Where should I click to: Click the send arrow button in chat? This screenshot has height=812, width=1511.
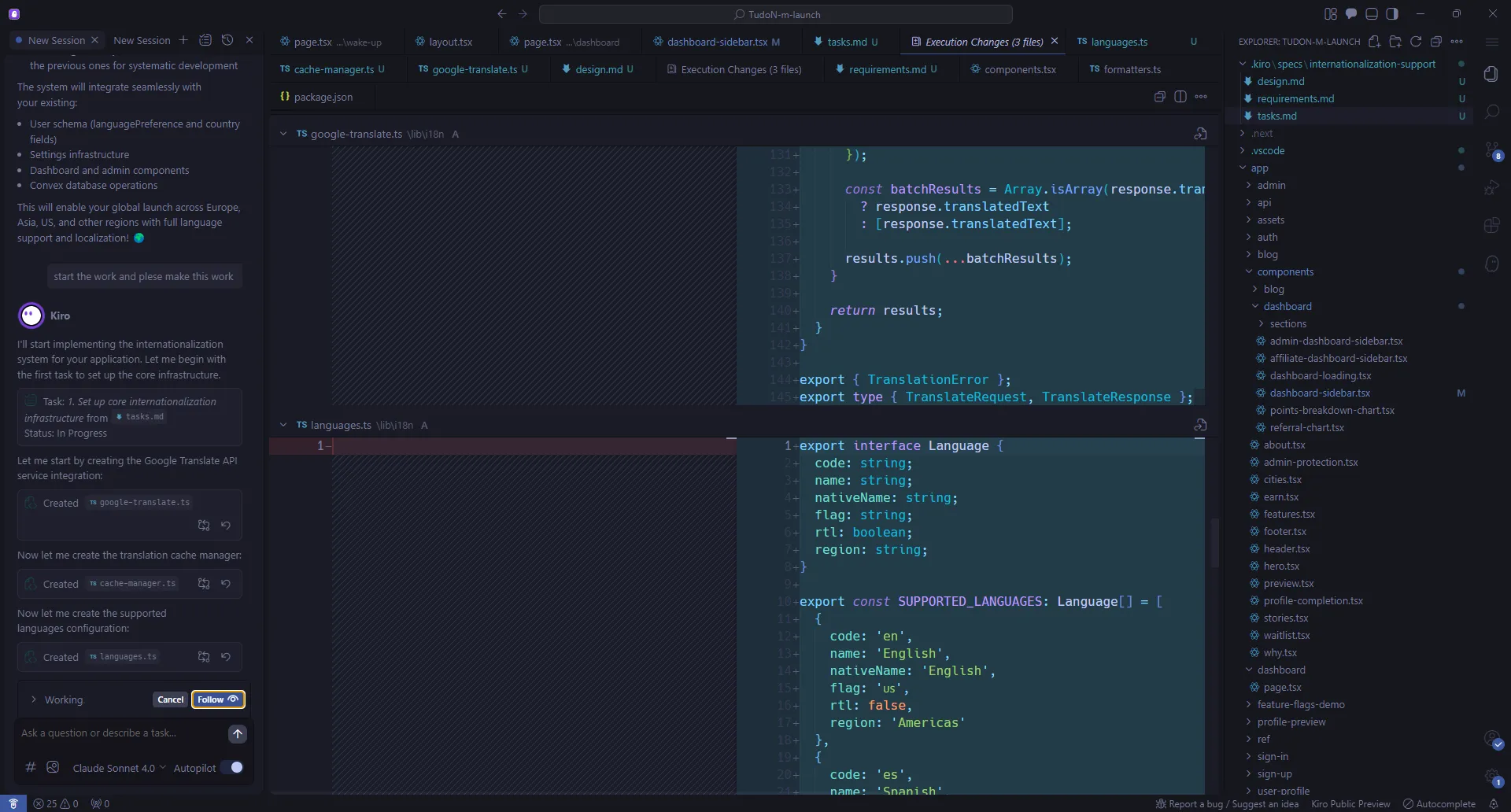[x=237, y=733]
